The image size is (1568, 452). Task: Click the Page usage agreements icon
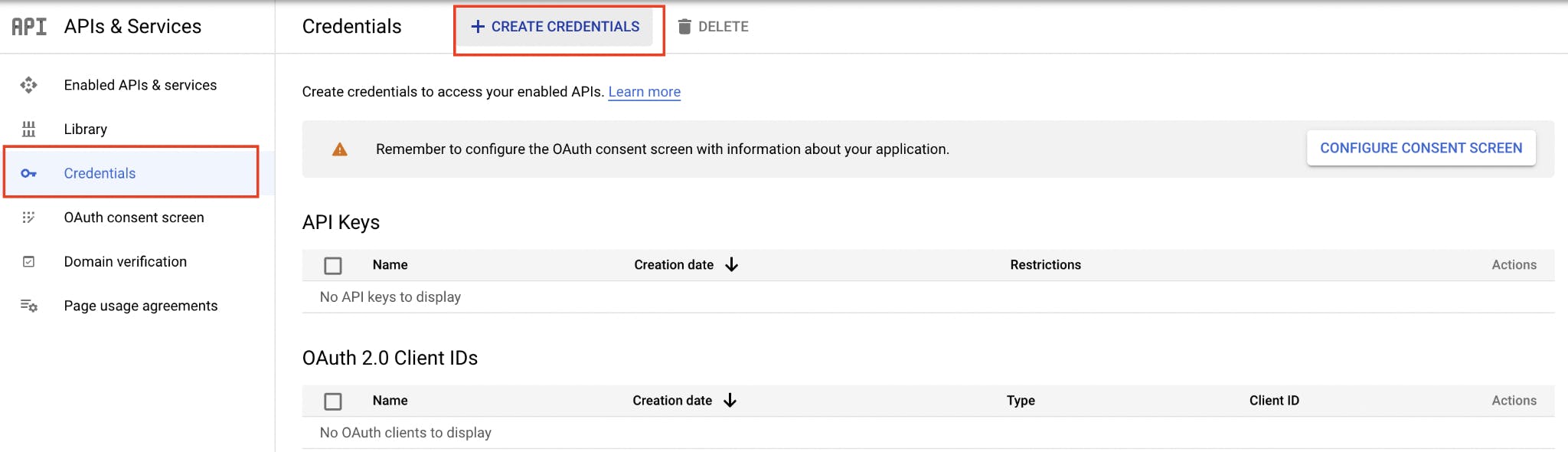(28, 306)
